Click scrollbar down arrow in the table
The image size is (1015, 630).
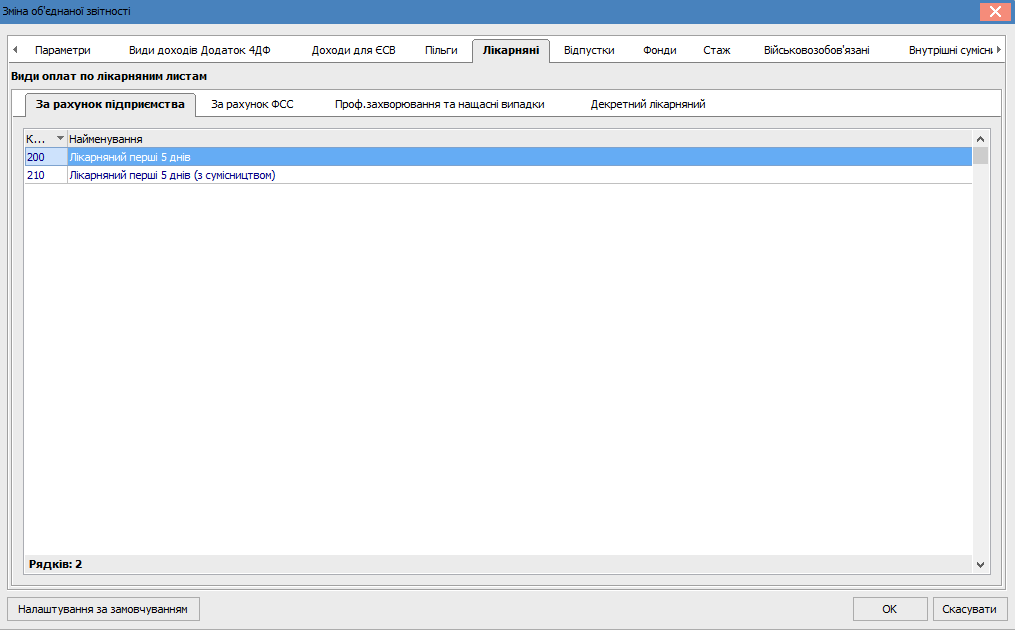(980, 564)
